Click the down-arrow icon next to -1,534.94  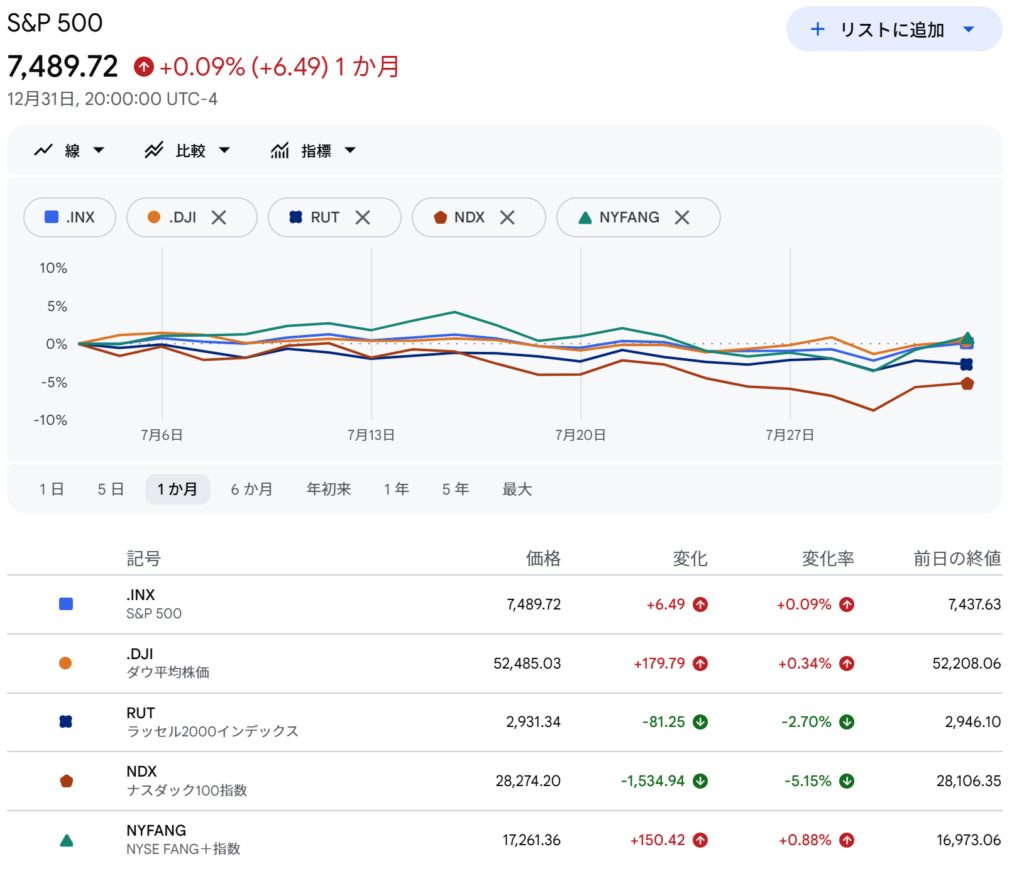point(700,781)
